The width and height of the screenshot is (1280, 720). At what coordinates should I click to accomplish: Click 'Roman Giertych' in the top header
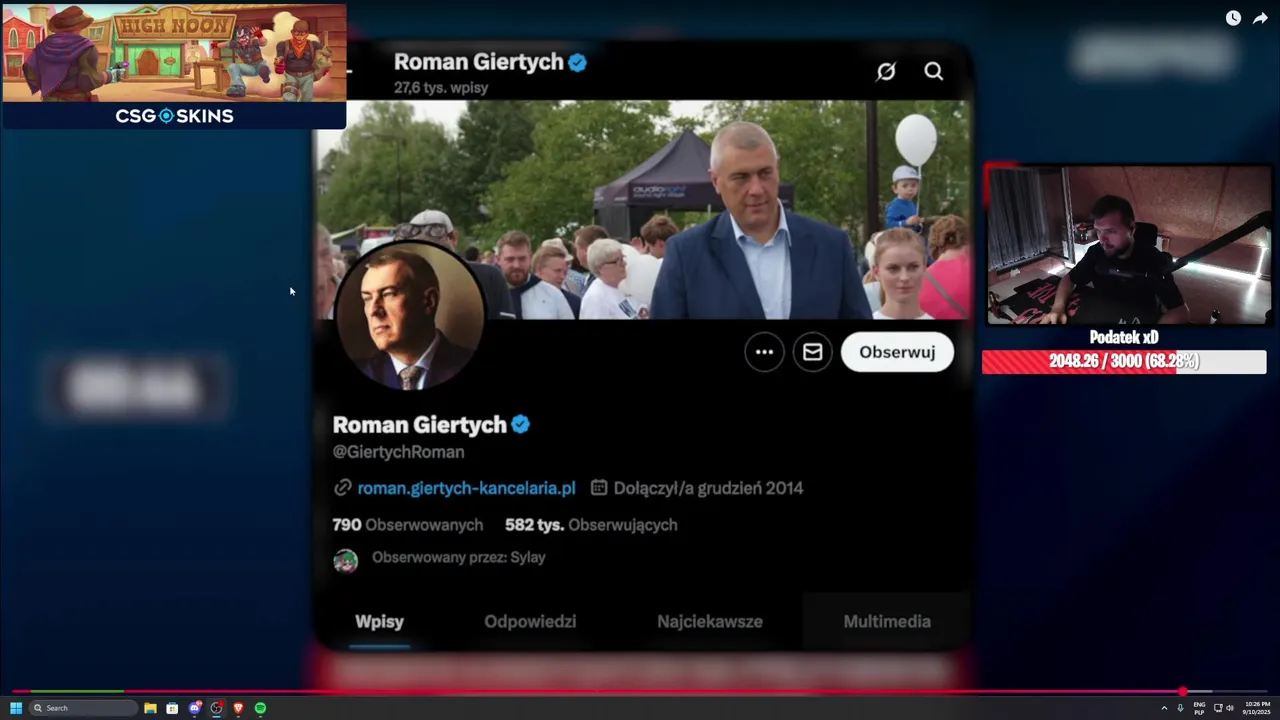[x=479, y=62]
